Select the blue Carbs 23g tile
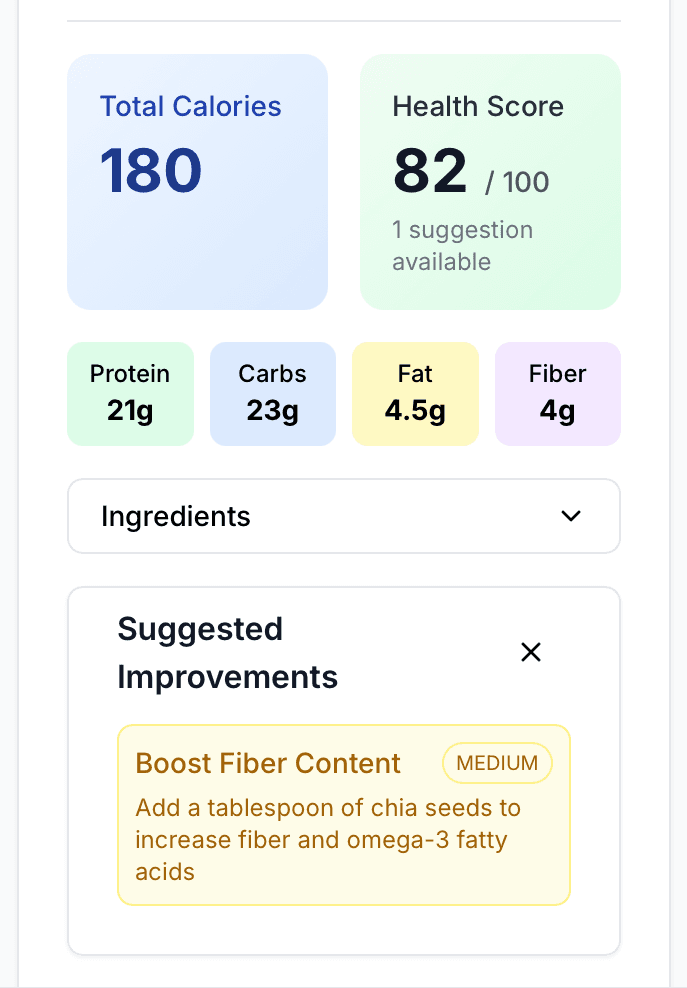Image resolution: width=687 pixels, height=988 pixels. [273, 393]
